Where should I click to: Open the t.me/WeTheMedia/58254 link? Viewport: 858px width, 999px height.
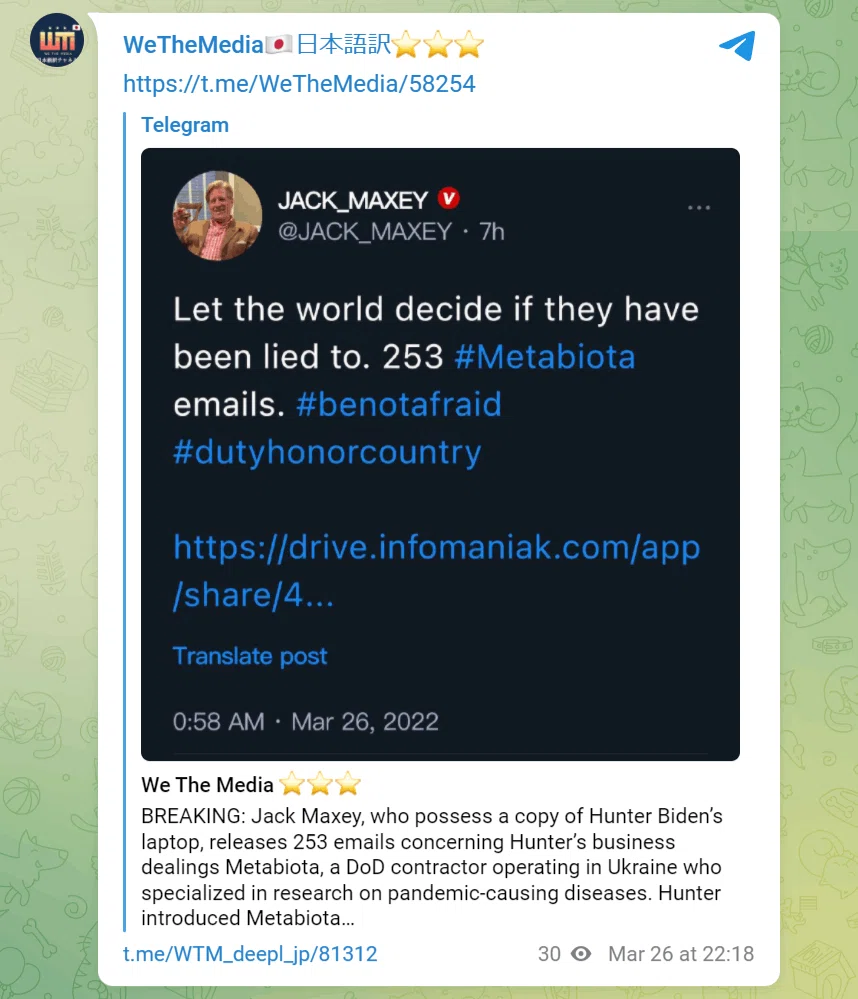pyautogui.click(x=299, y=83)
